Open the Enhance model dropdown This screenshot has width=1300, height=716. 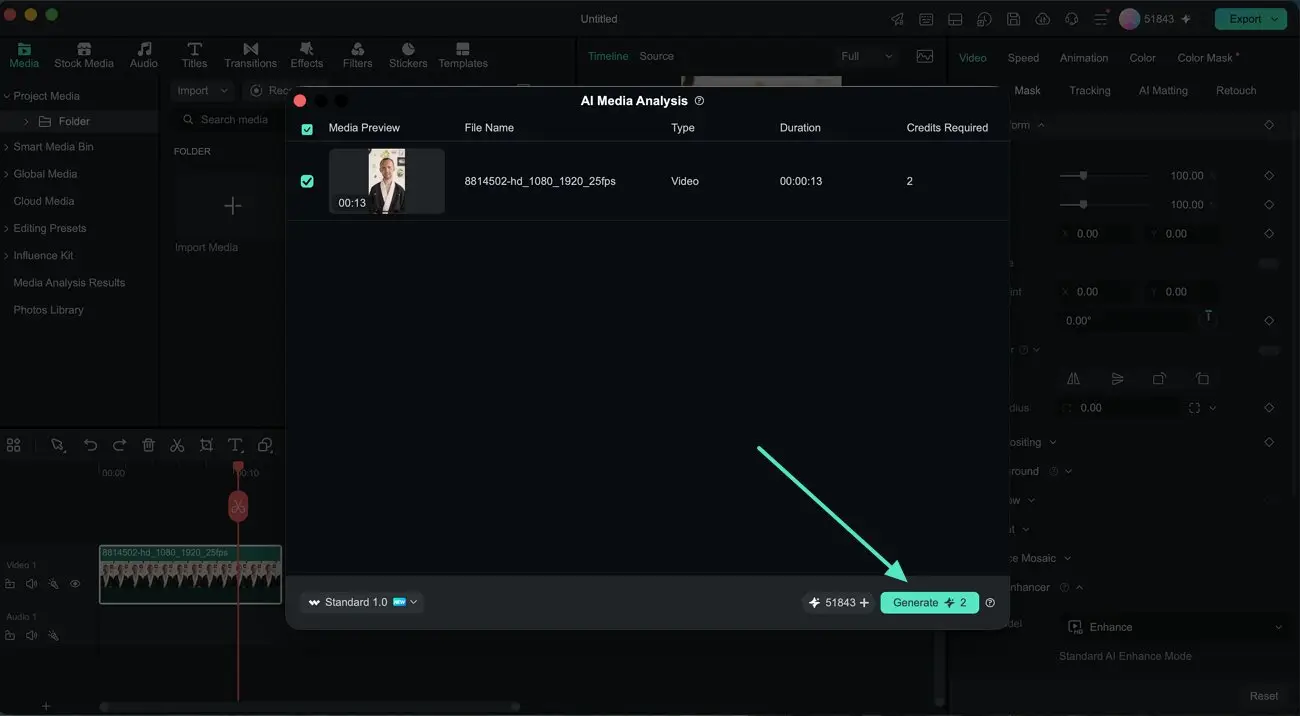[1174, 627]
